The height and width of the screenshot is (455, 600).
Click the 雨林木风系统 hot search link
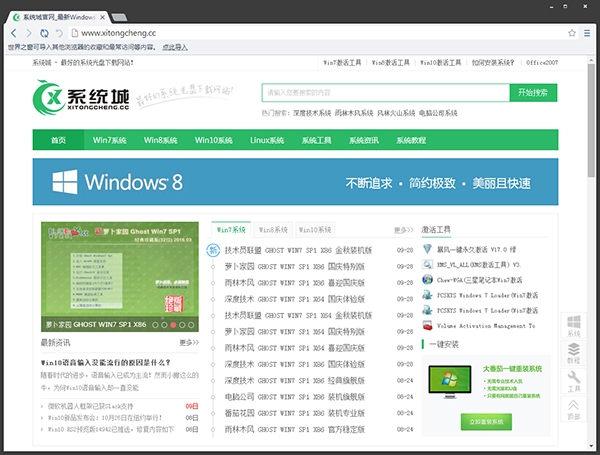[354, 113]
